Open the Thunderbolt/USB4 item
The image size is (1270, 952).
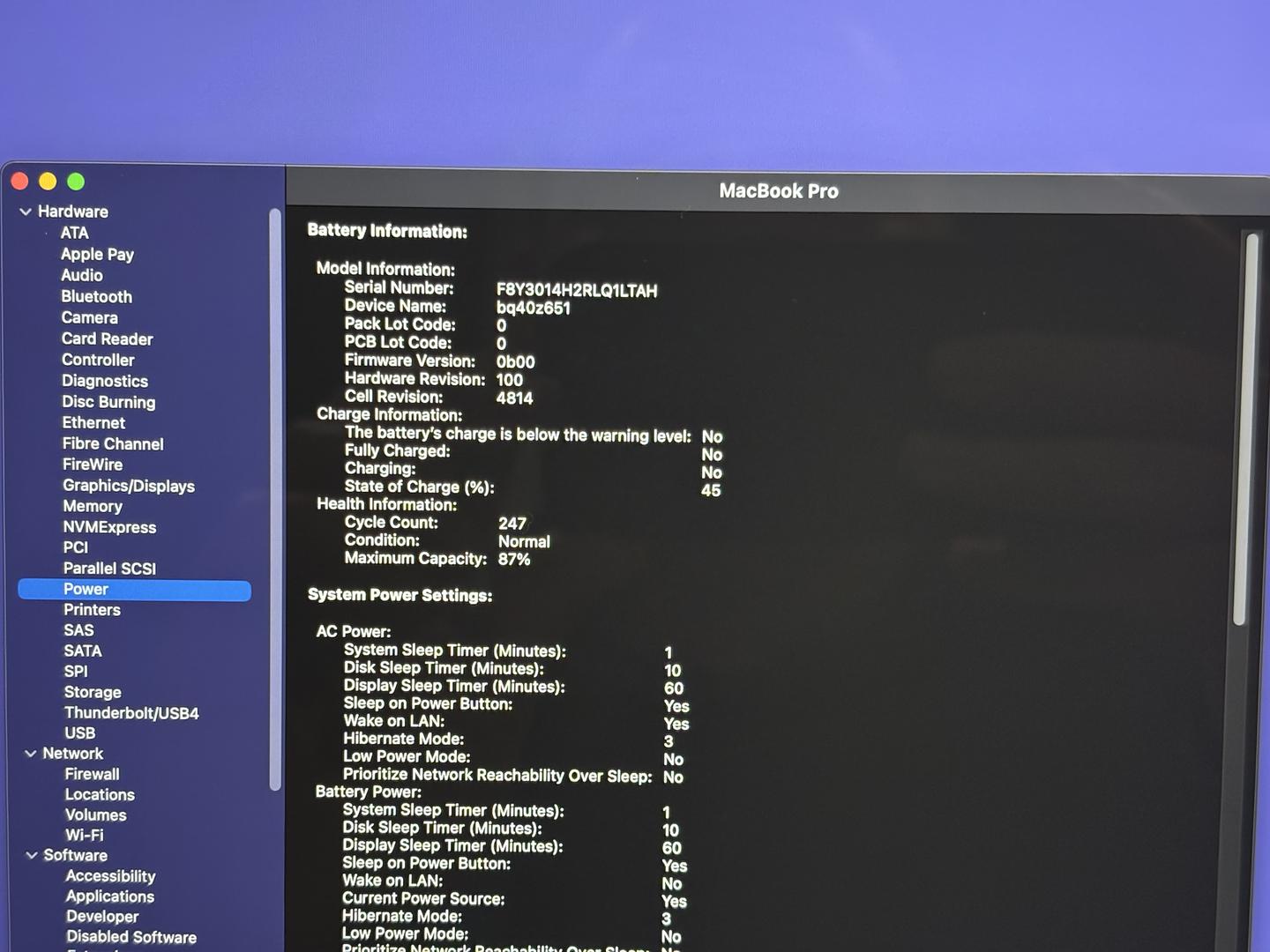pos(131,713)
